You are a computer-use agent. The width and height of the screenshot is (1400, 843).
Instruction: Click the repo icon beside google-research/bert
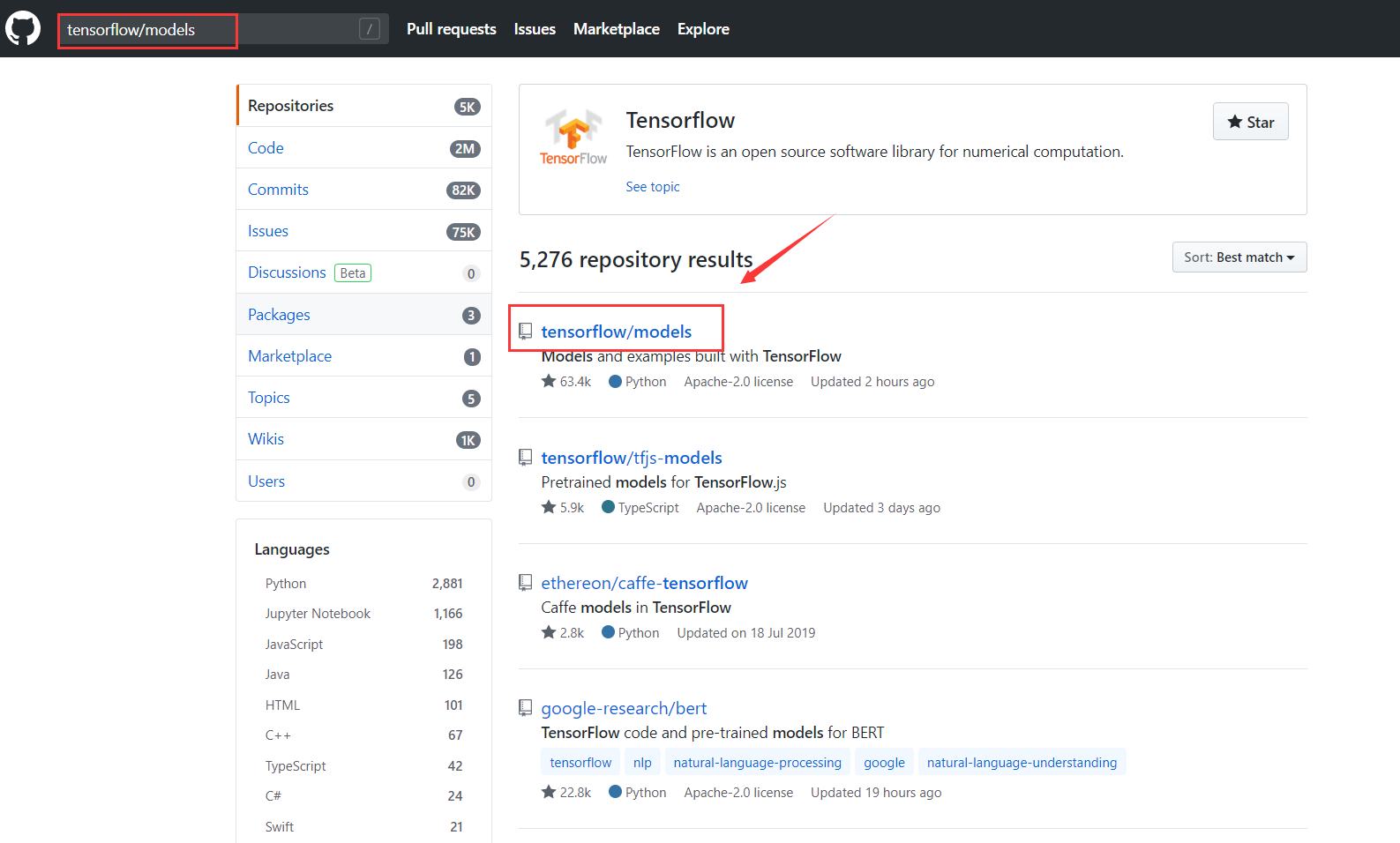click(x=526, y=708)
